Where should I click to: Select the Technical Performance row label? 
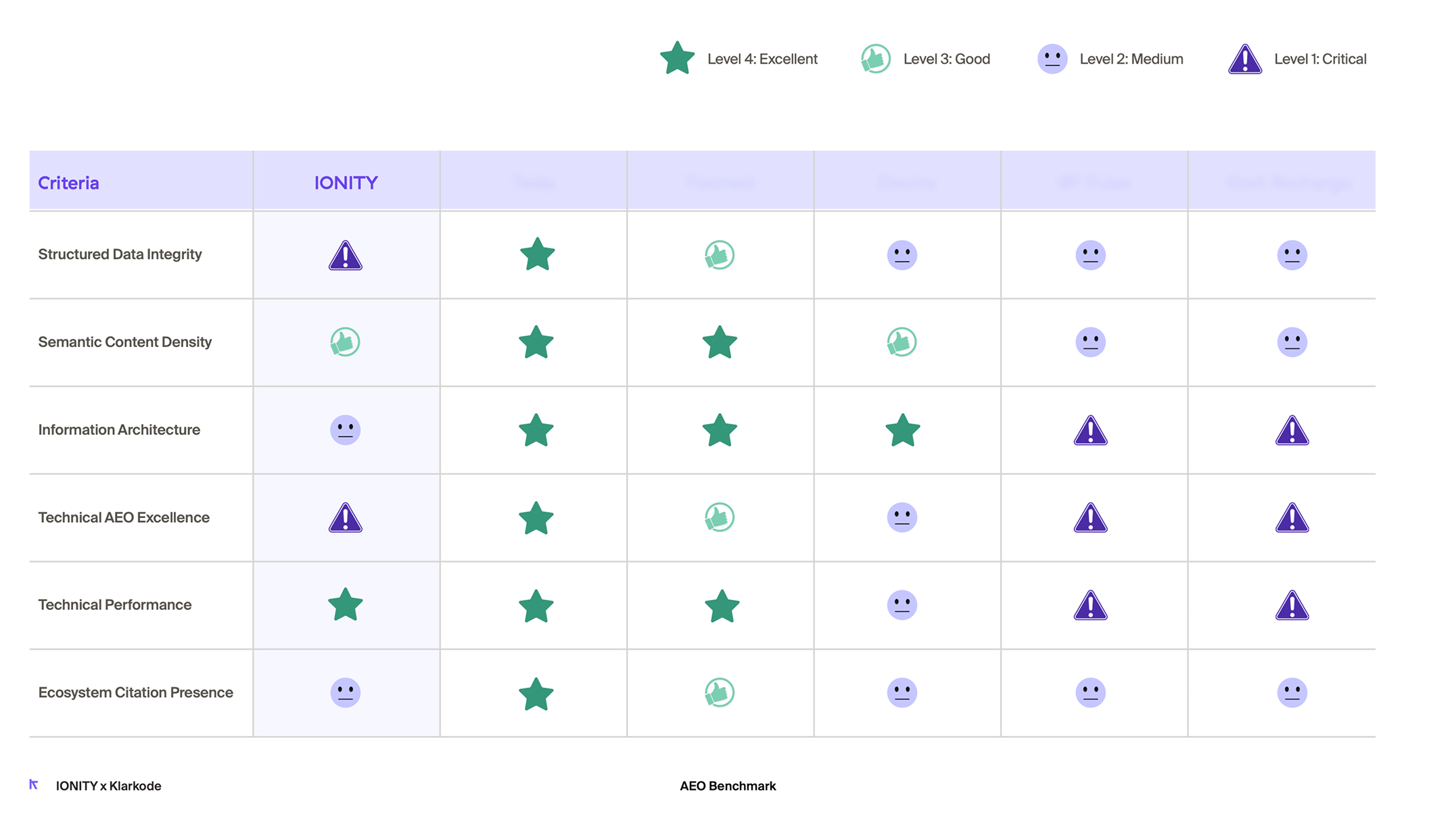(115, 605)
